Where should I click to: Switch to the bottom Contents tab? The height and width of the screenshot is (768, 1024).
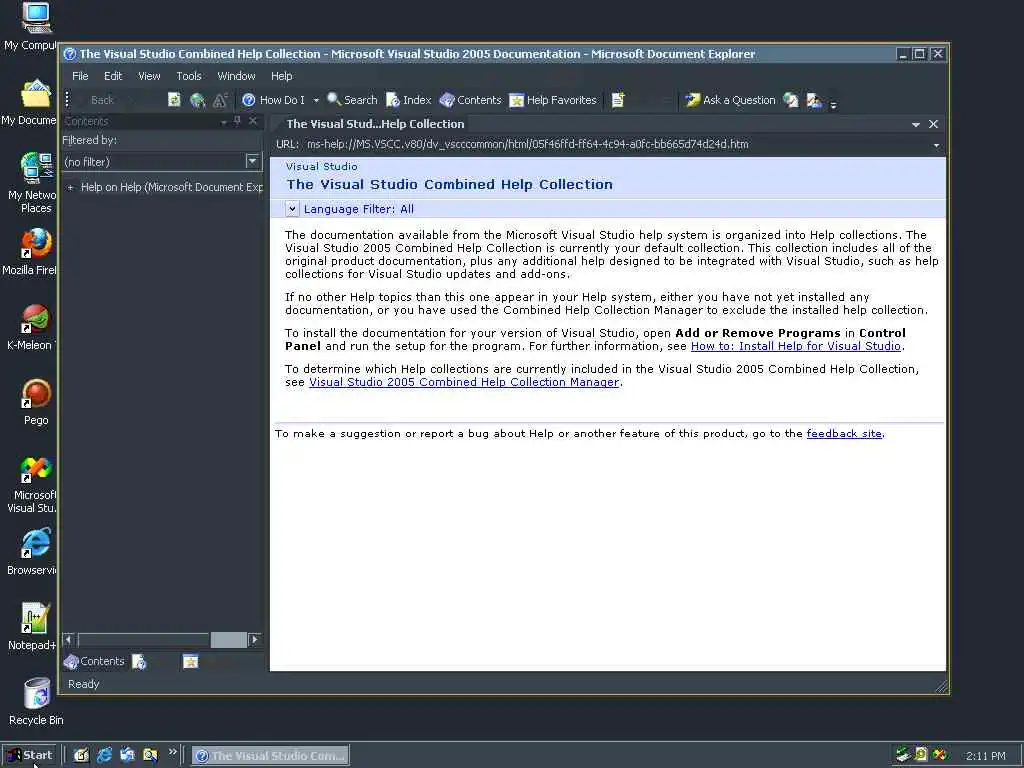(94, 662)
